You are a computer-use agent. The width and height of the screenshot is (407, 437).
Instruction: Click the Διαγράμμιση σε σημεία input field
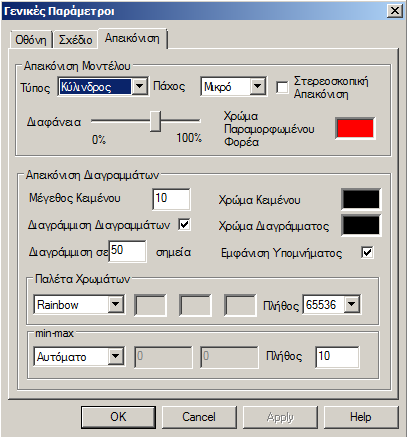127,251
